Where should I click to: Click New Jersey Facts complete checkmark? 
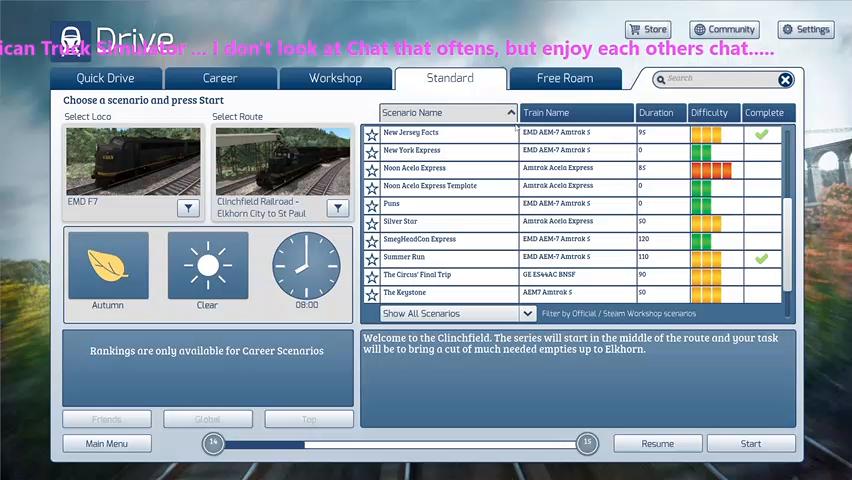762,134
